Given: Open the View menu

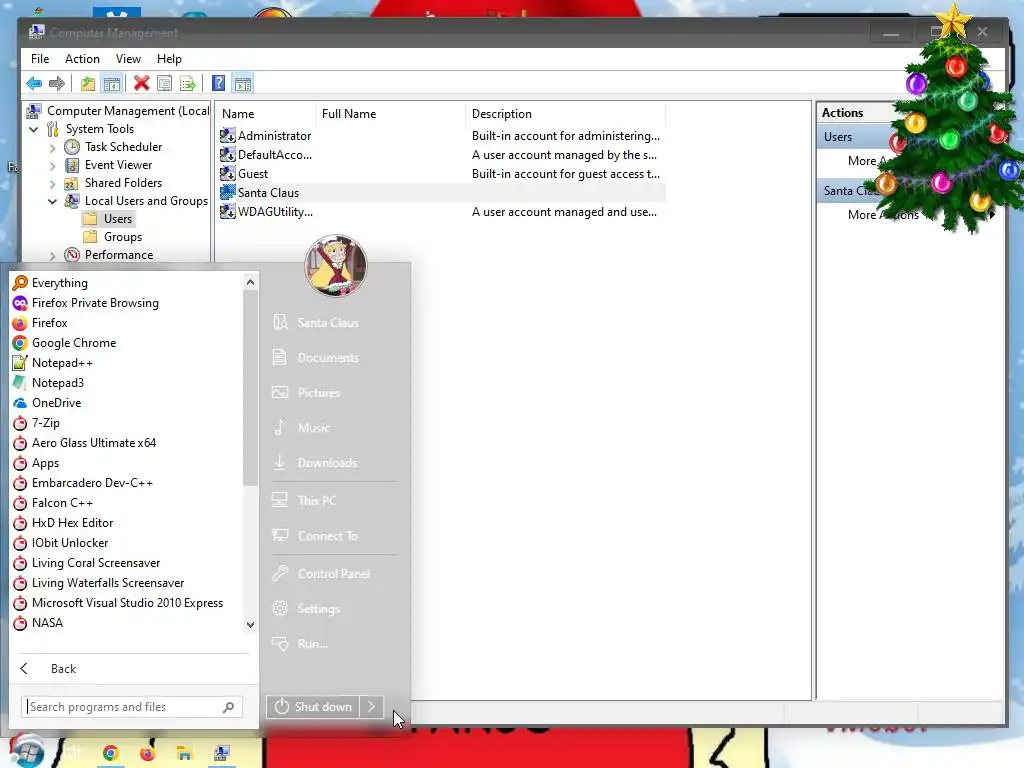Looking at the screenshot, I should pyautogui.click(x=129, y=59).
